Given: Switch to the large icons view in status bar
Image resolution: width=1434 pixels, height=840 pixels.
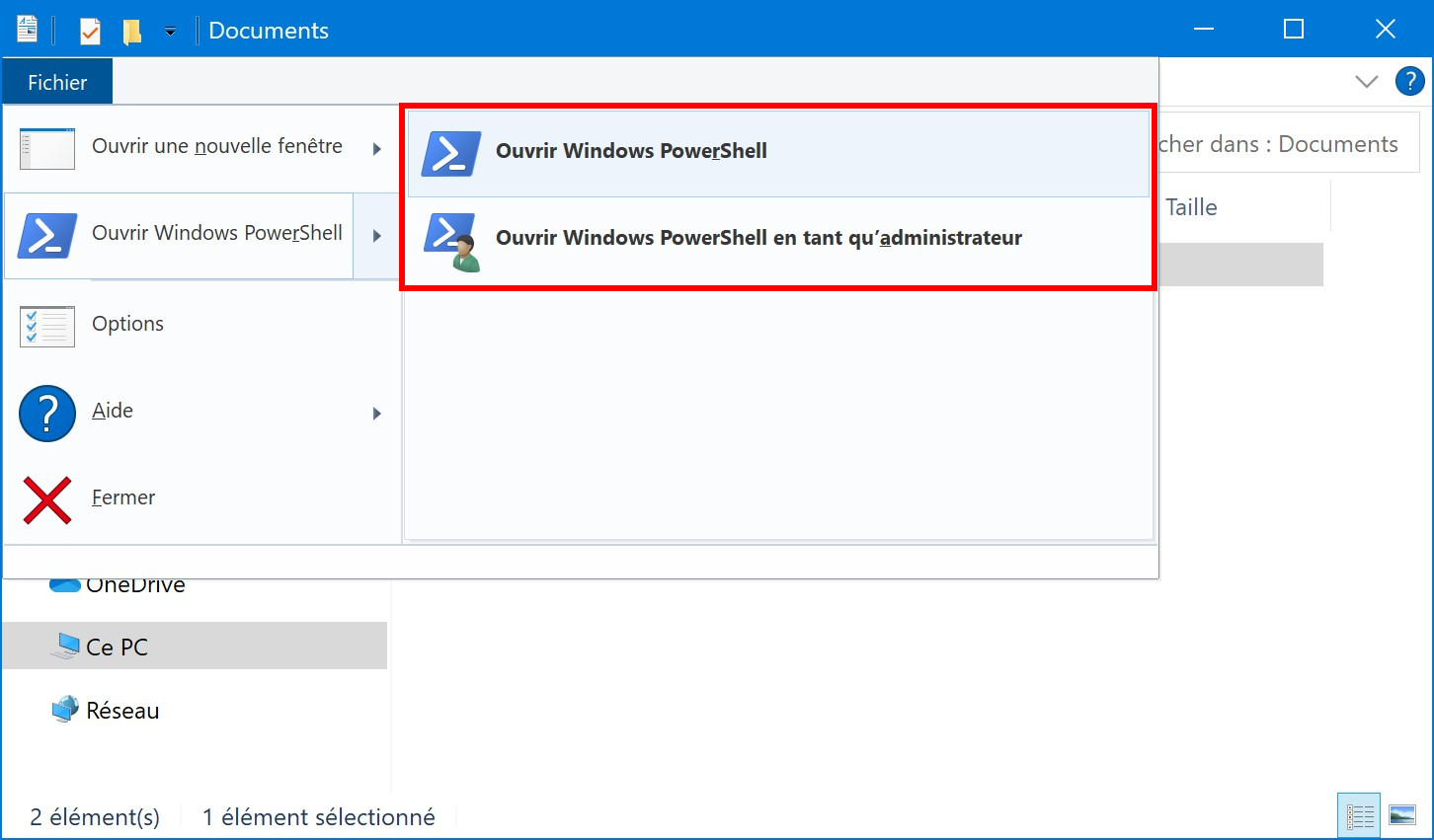Looking at the screenshot, I should coord(1402,815).
